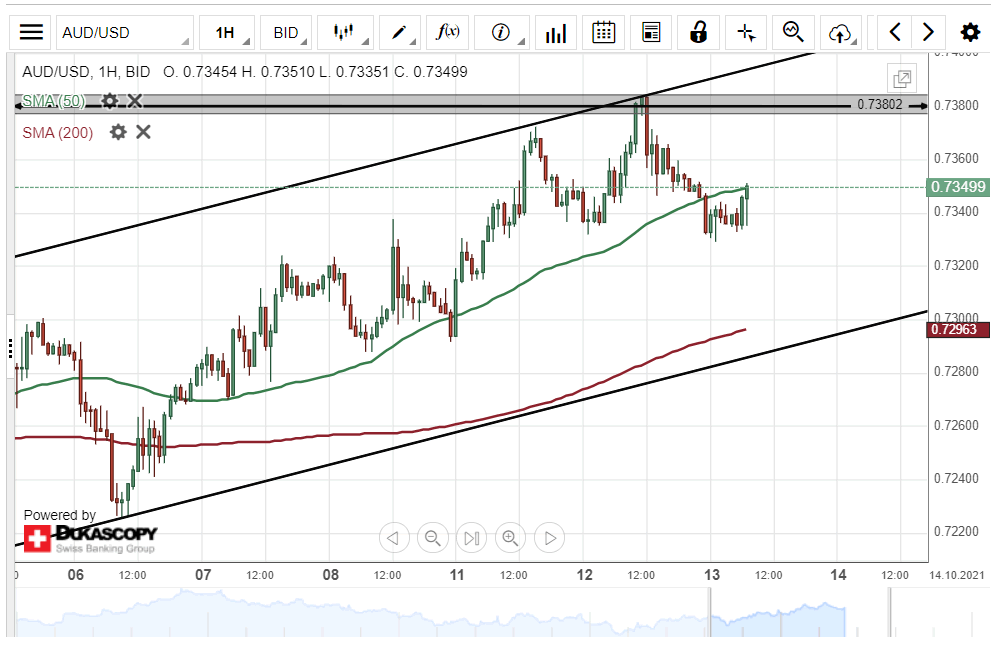Open the AUD/USD instrument selector
The image size is (995, 648).
(124, 32)
